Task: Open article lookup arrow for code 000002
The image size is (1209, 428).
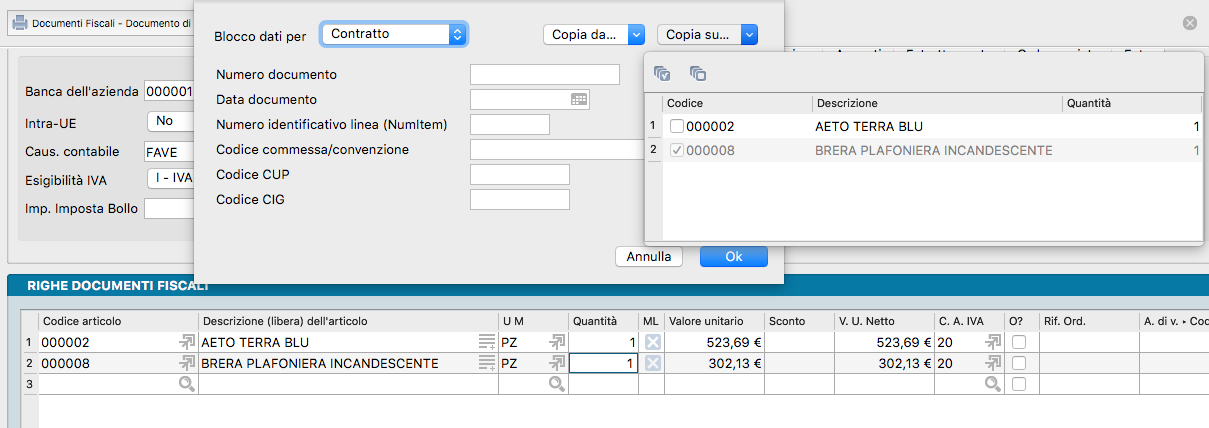Action: click(x=186, y=342)
